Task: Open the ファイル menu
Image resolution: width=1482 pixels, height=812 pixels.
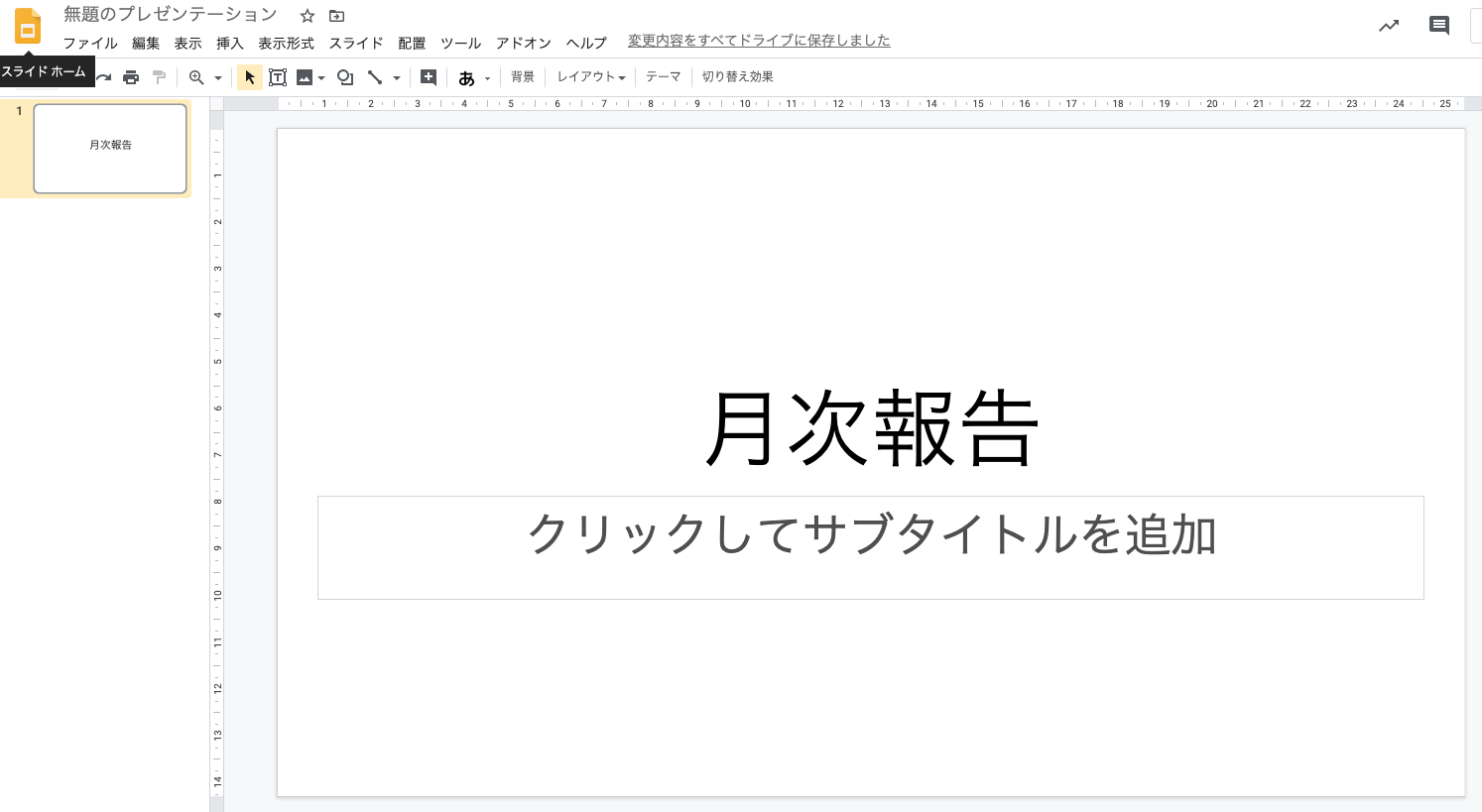Action: [x=90, y=44]
